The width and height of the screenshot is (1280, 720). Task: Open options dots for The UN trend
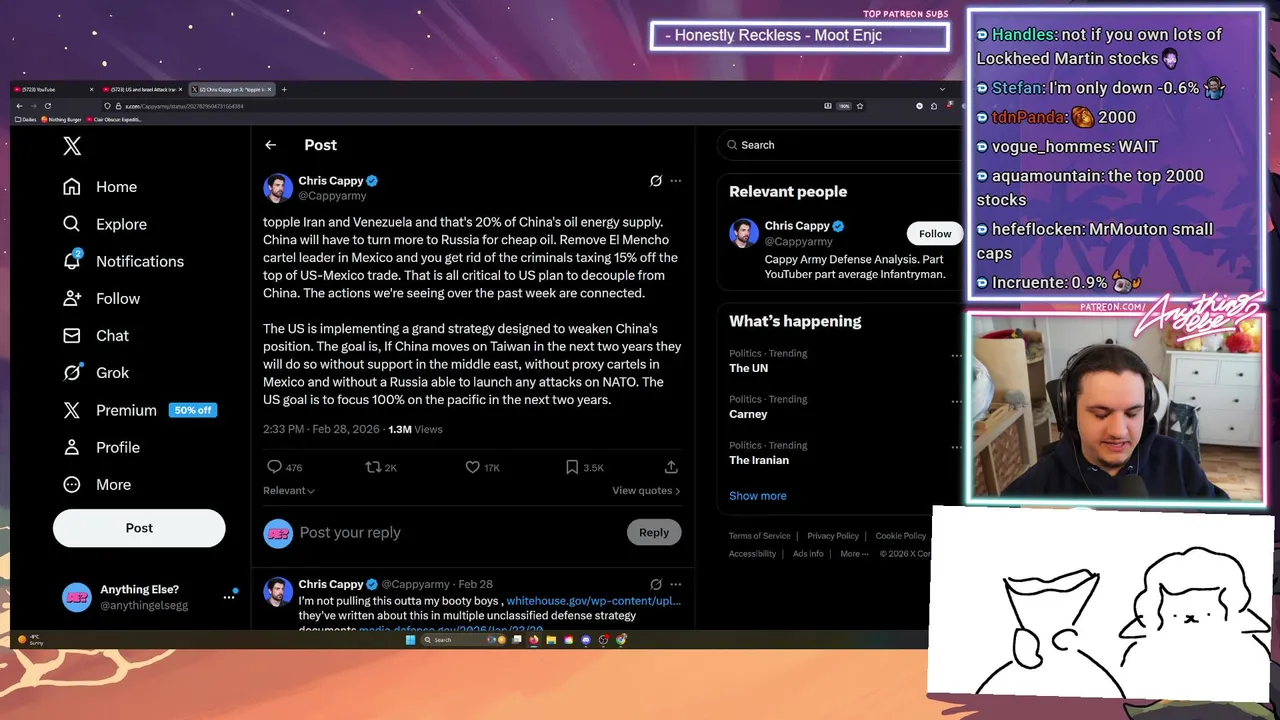[x=956, y=355]
